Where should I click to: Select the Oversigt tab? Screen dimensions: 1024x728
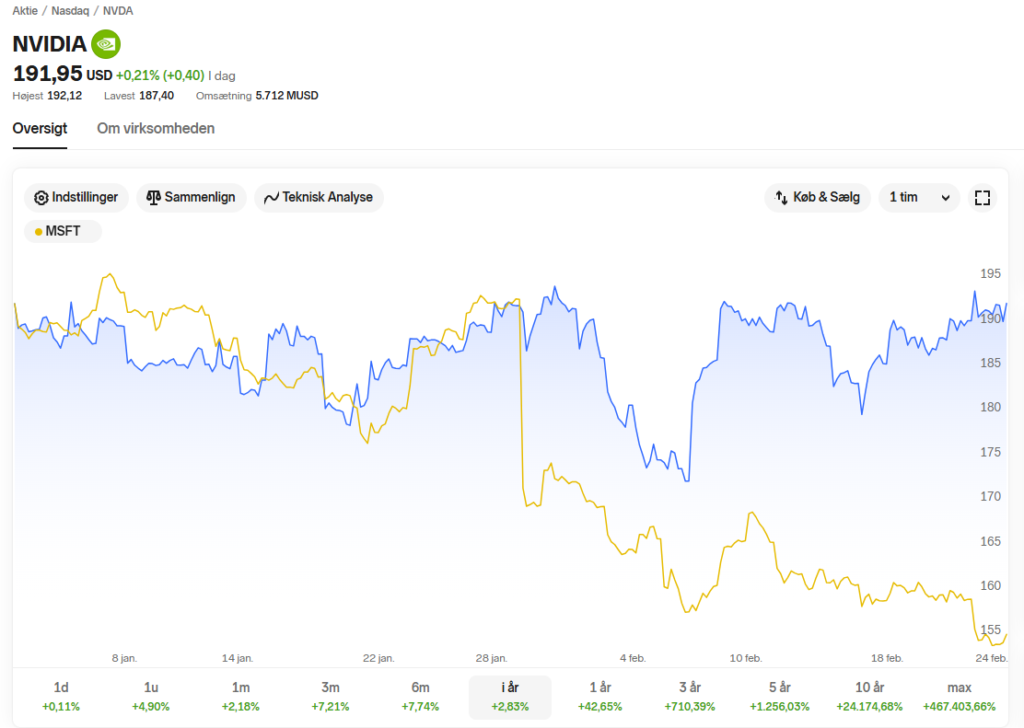tap(40, 129)
